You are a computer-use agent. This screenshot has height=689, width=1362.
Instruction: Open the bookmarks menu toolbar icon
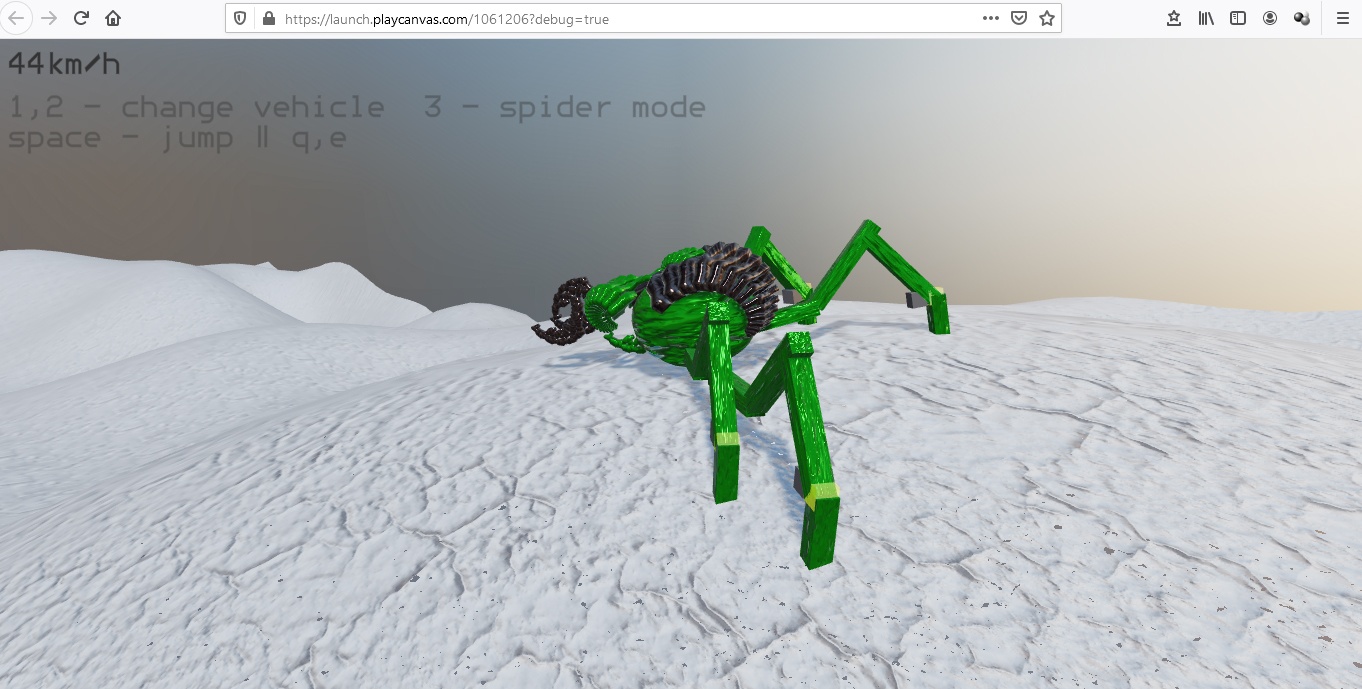coord(1174,18)
